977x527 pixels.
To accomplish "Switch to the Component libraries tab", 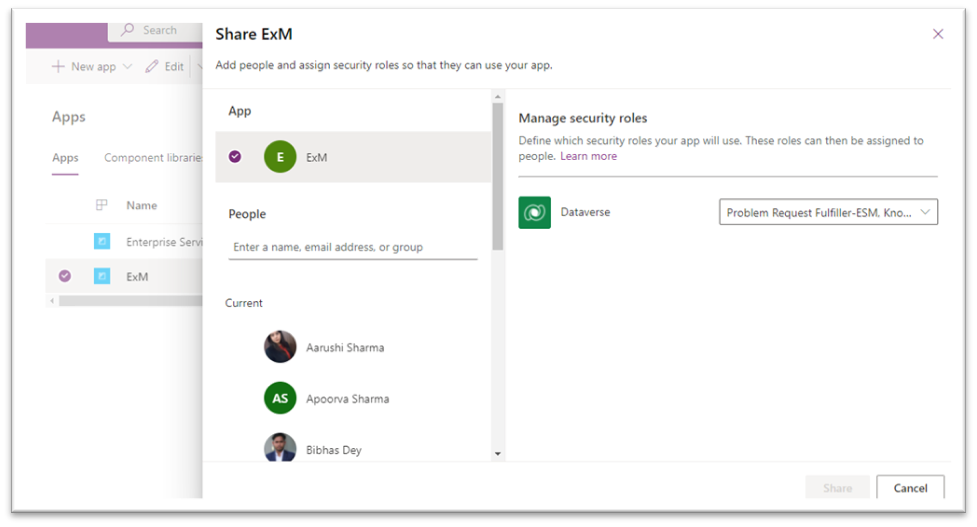I will (153, 158).
